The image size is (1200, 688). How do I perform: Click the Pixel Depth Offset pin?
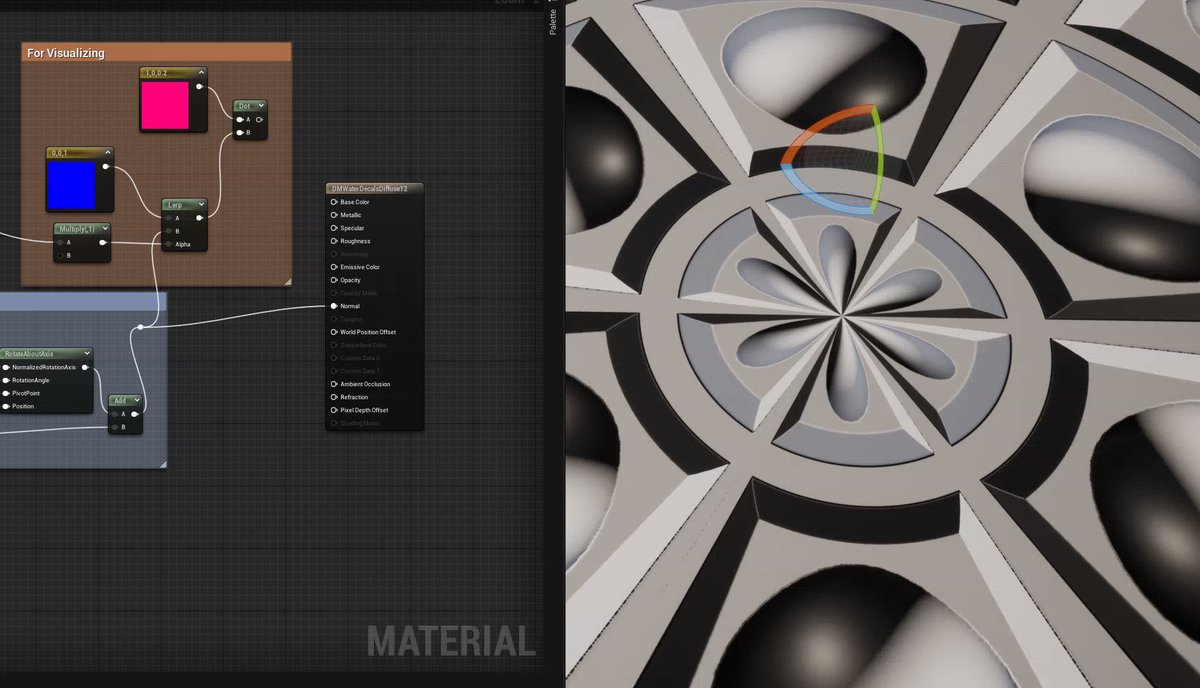pyautogui.click(x=334, y=410)
